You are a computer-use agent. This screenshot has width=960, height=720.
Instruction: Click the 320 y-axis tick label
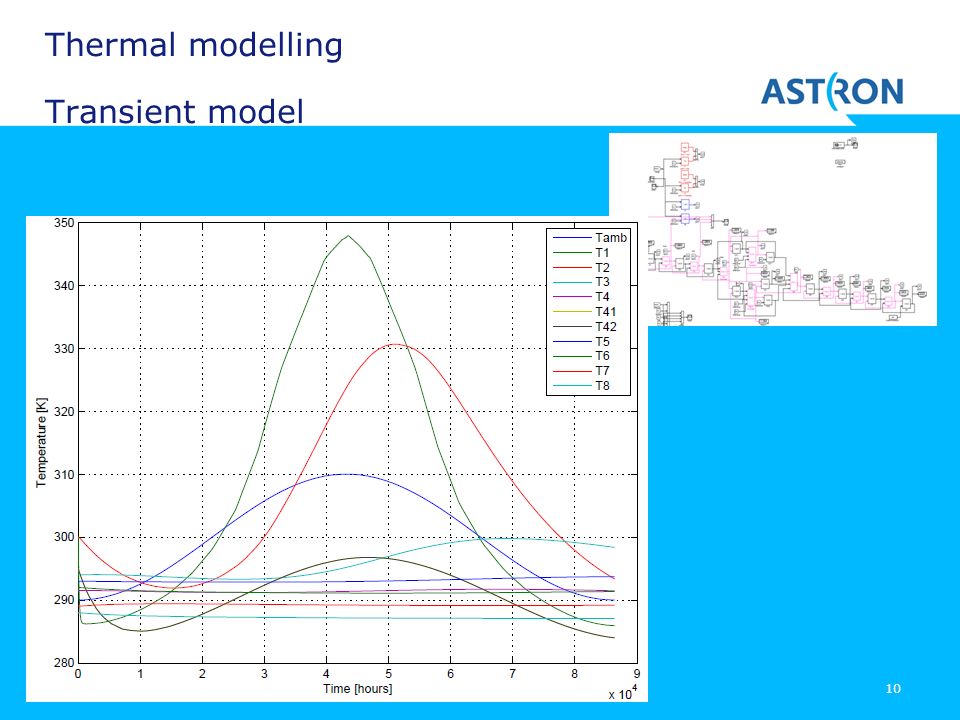pyautogui.click(x=64, y=412)
